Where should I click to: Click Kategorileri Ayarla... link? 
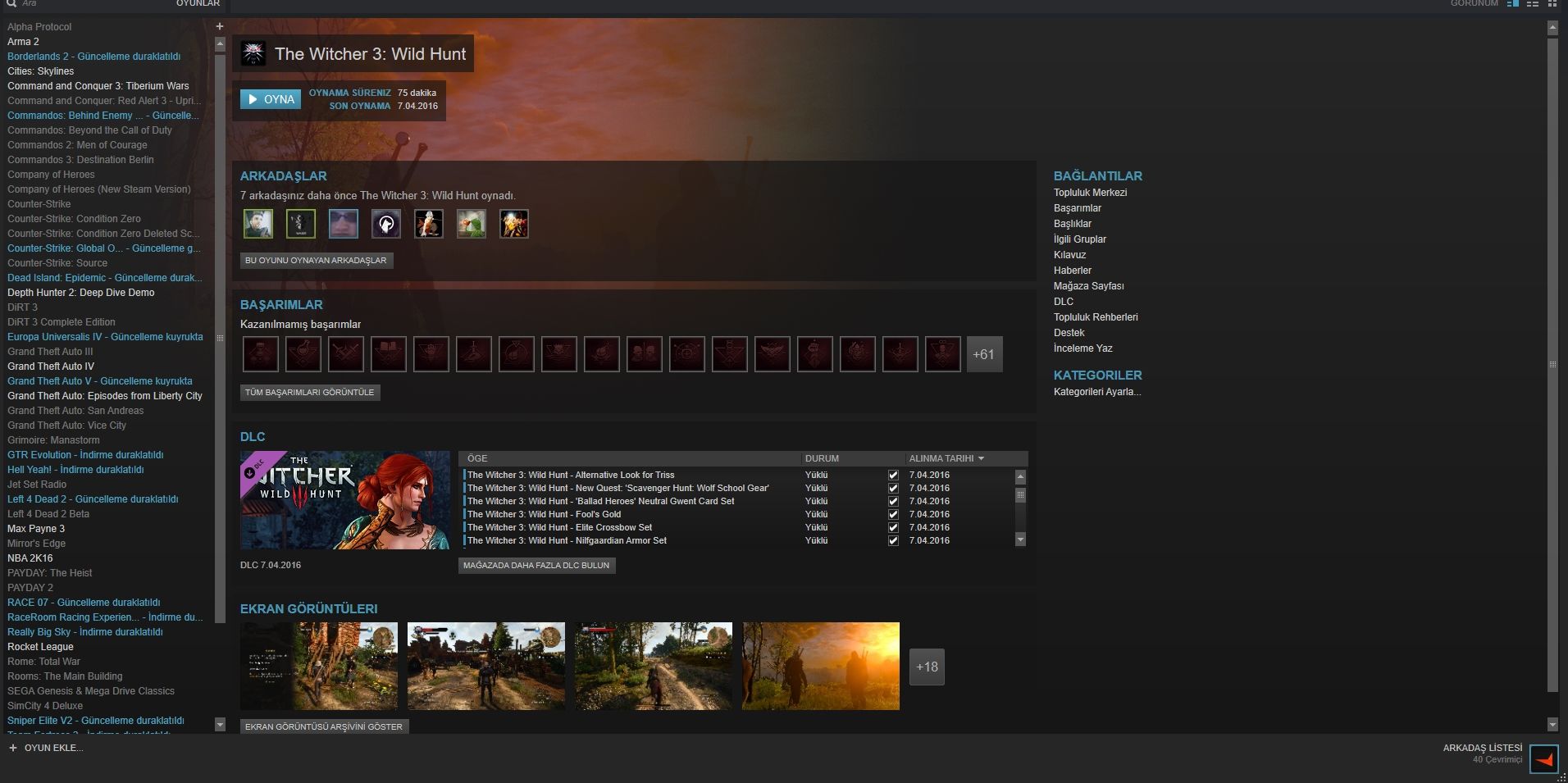pyautogui.click(x=1097, y=392)
